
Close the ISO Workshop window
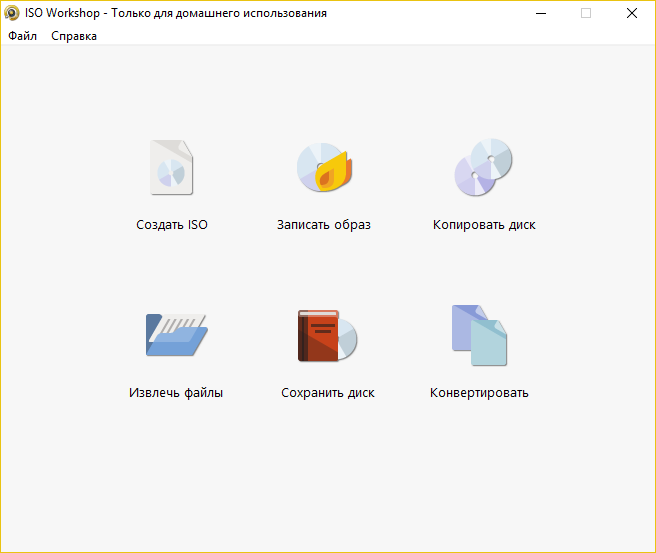point(632,13)
